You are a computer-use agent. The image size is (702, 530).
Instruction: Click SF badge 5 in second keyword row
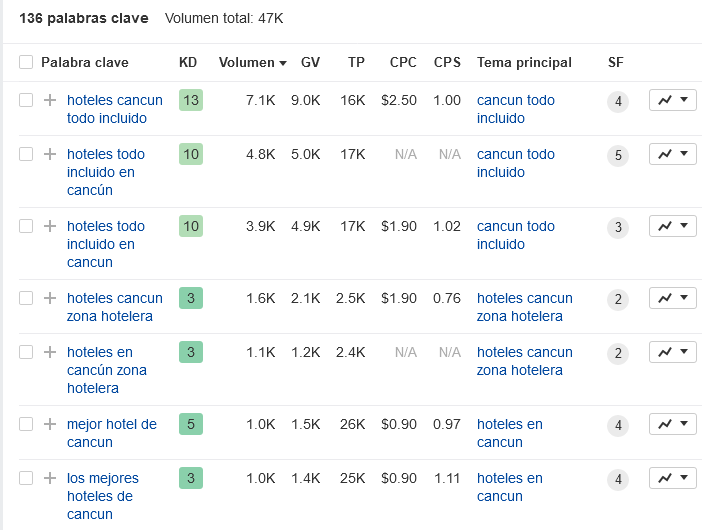point(618,155)
